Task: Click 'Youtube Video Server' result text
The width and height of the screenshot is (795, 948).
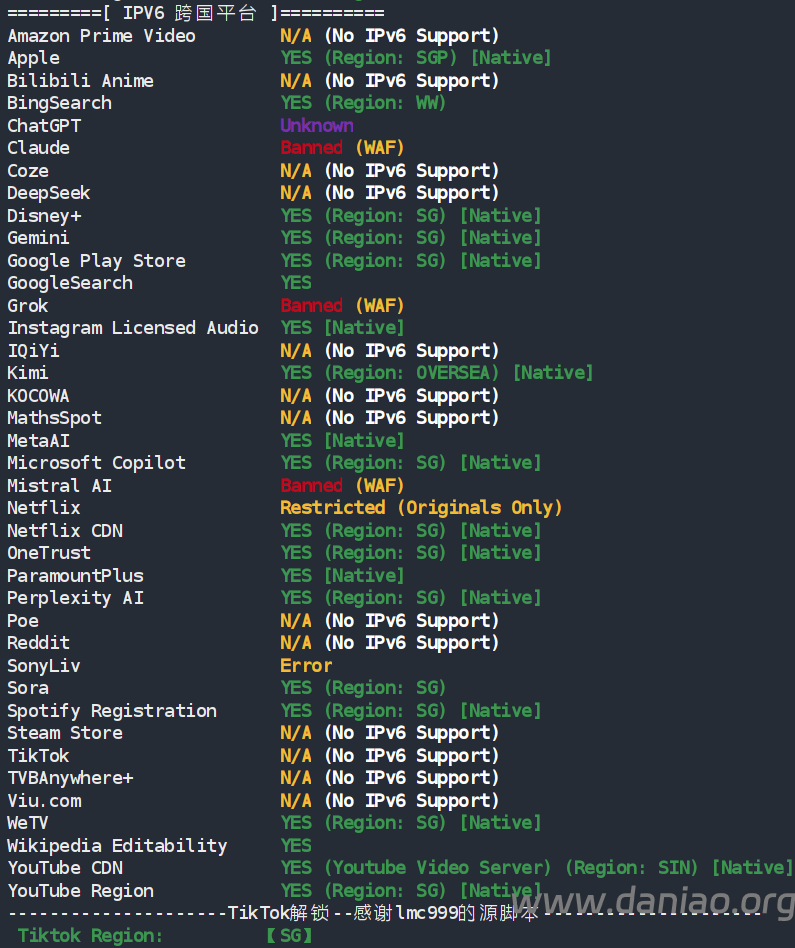Action: (x=438, y=868)
